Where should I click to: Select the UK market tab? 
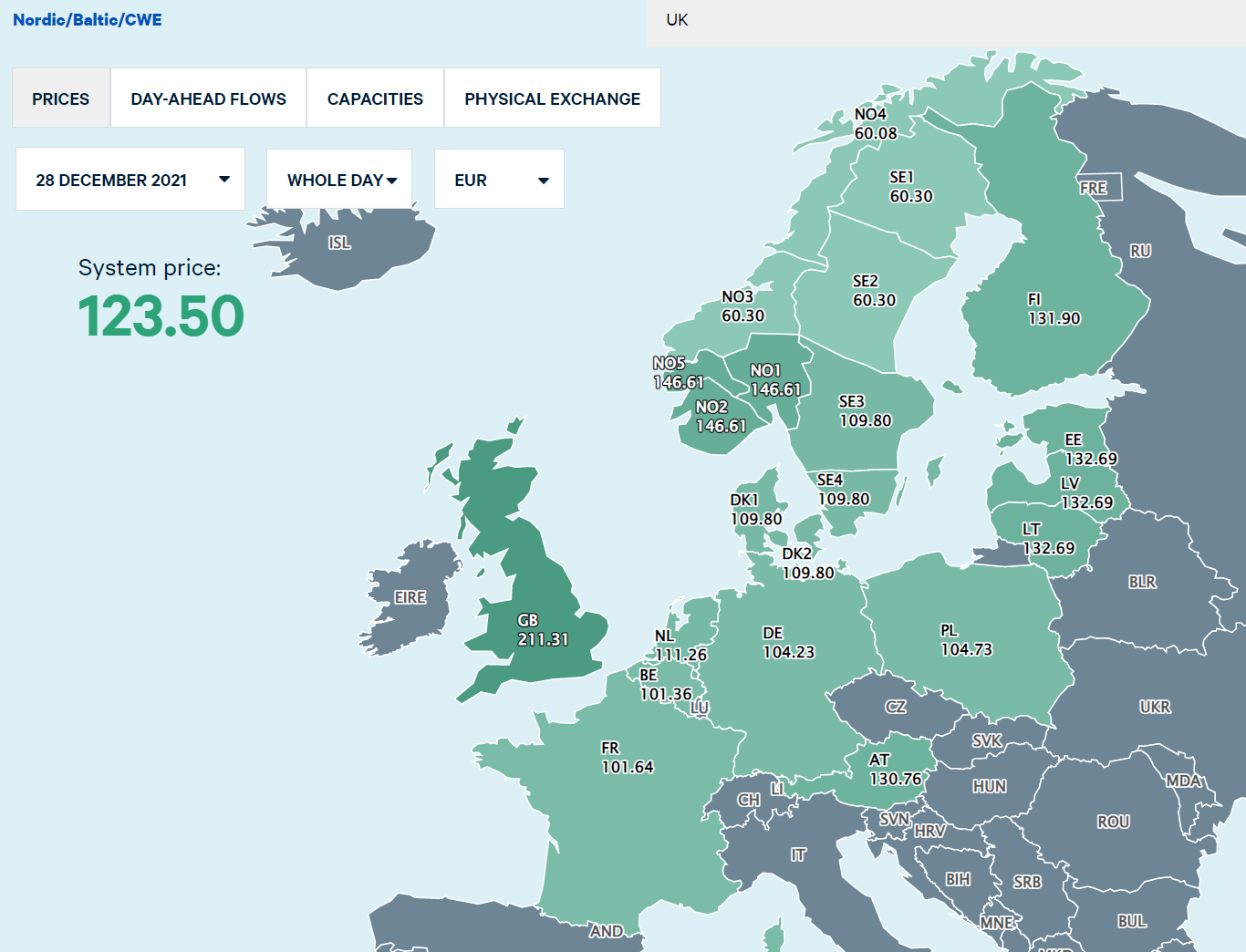coord(677,20)
